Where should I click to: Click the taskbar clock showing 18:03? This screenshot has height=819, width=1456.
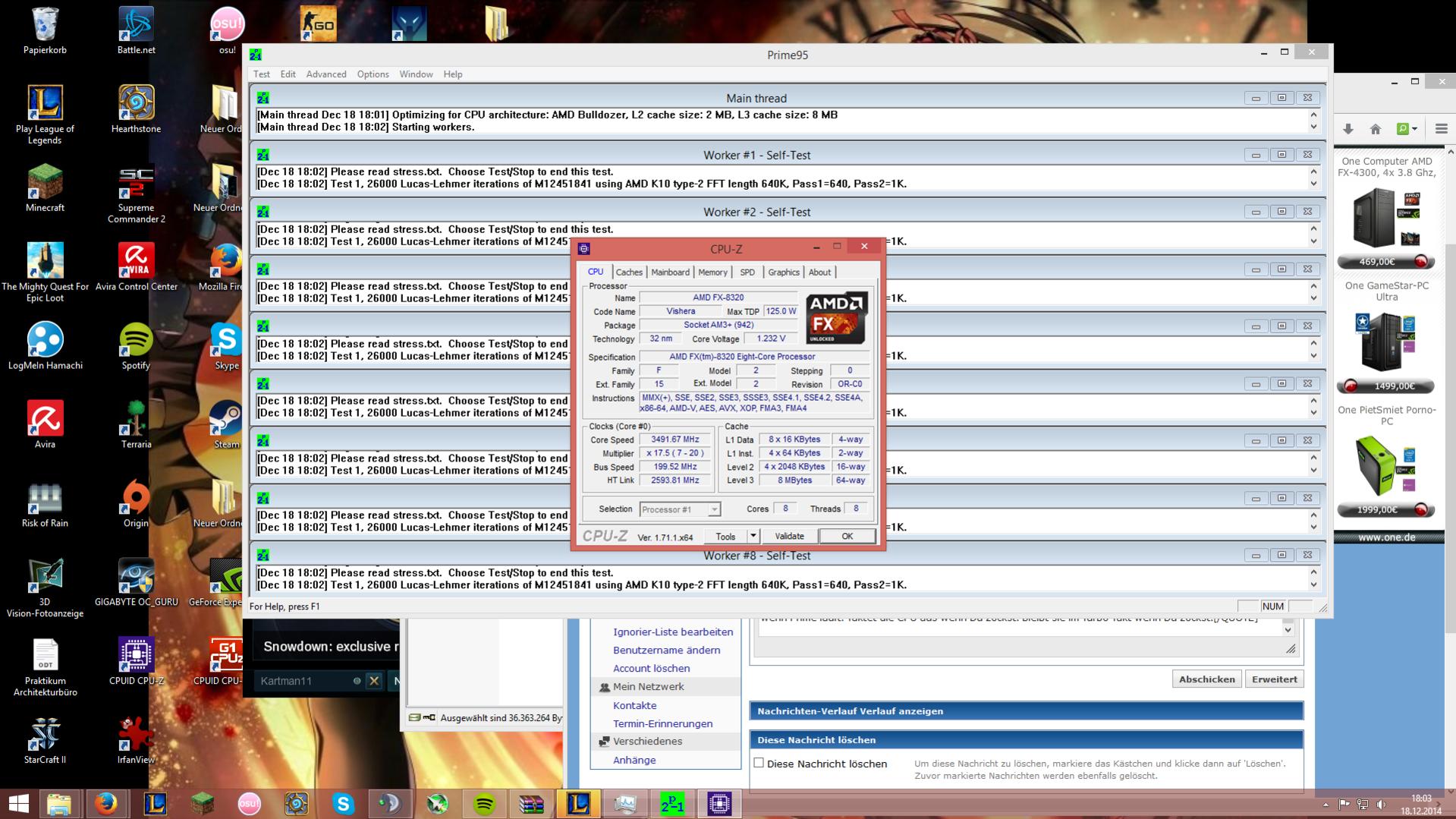click(x=1420, y=804)
